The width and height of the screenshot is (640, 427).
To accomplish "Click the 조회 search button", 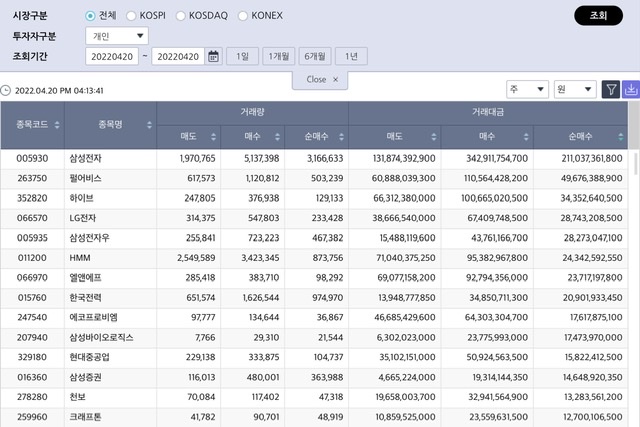I will tap(598, 16).
